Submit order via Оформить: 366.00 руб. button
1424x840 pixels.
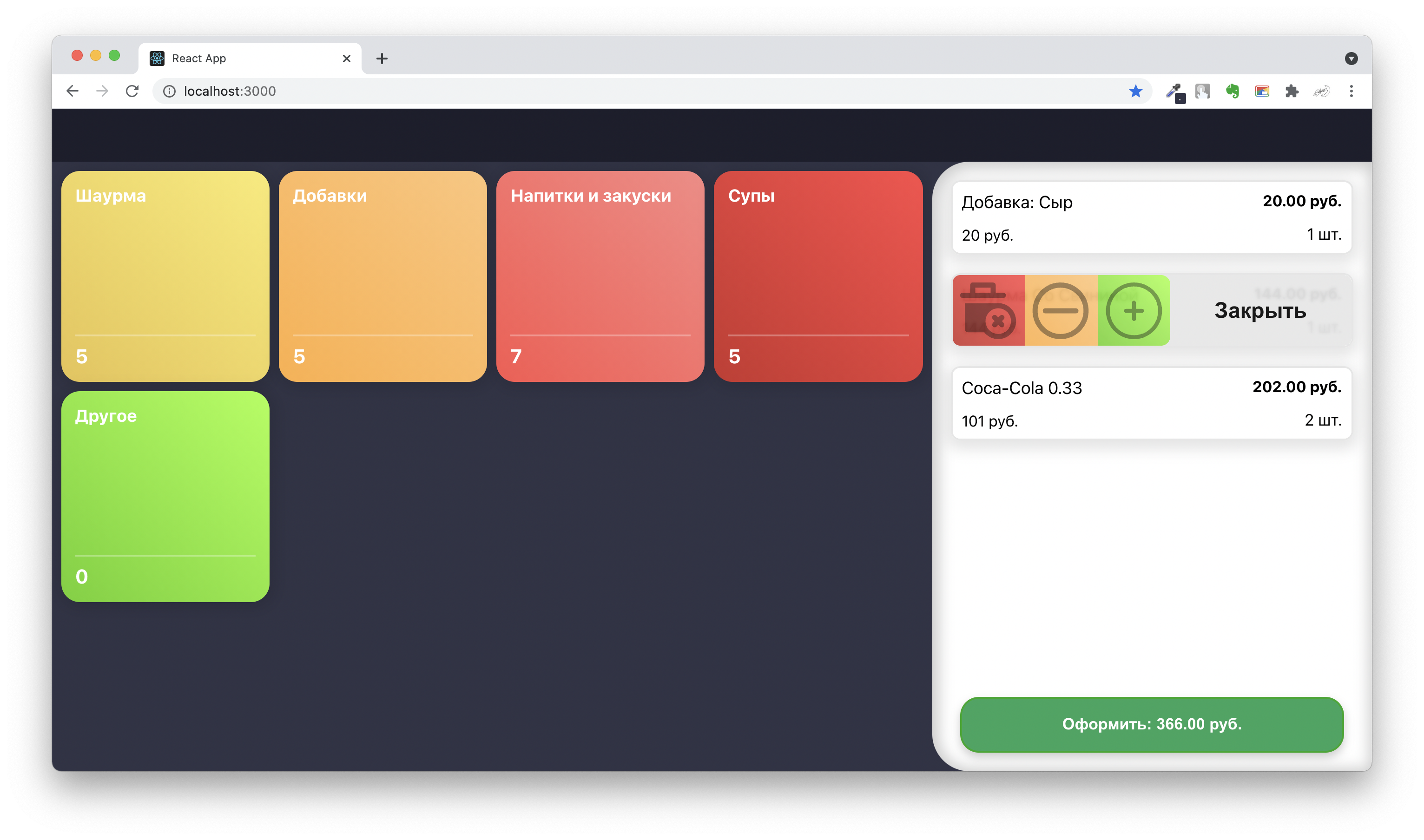[1152, 724]
